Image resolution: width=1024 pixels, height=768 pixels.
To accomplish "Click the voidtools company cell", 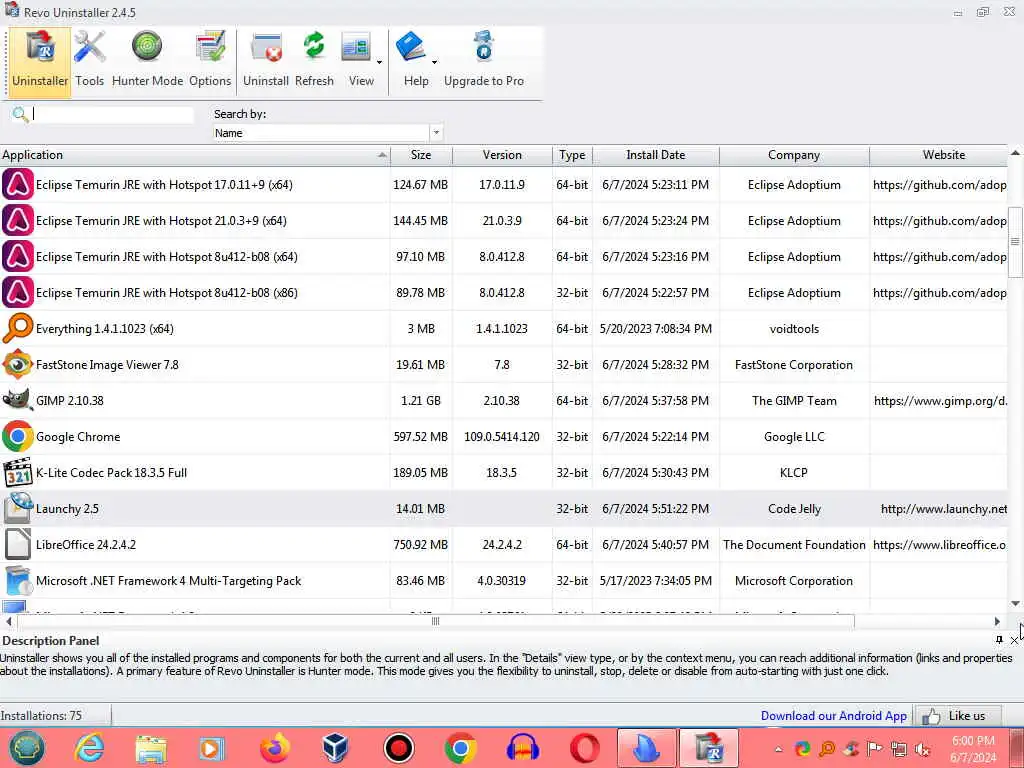I will coord(794,328).
